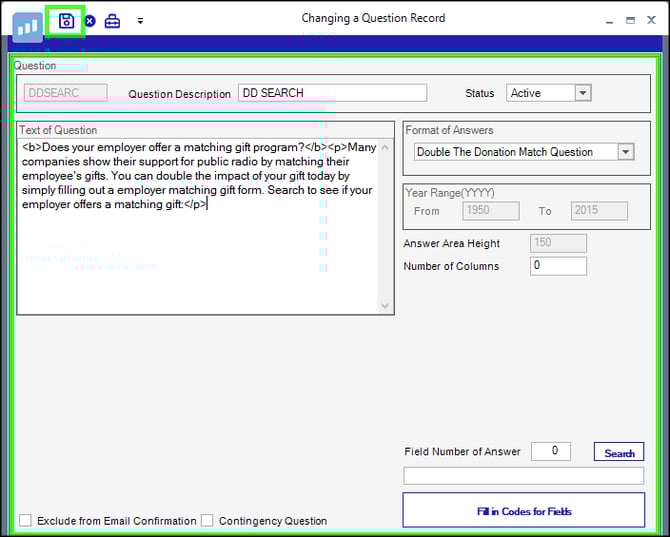The height and width of the screenshot is (537, 670).
Task: Click the Search button
Action: point(619,453)
